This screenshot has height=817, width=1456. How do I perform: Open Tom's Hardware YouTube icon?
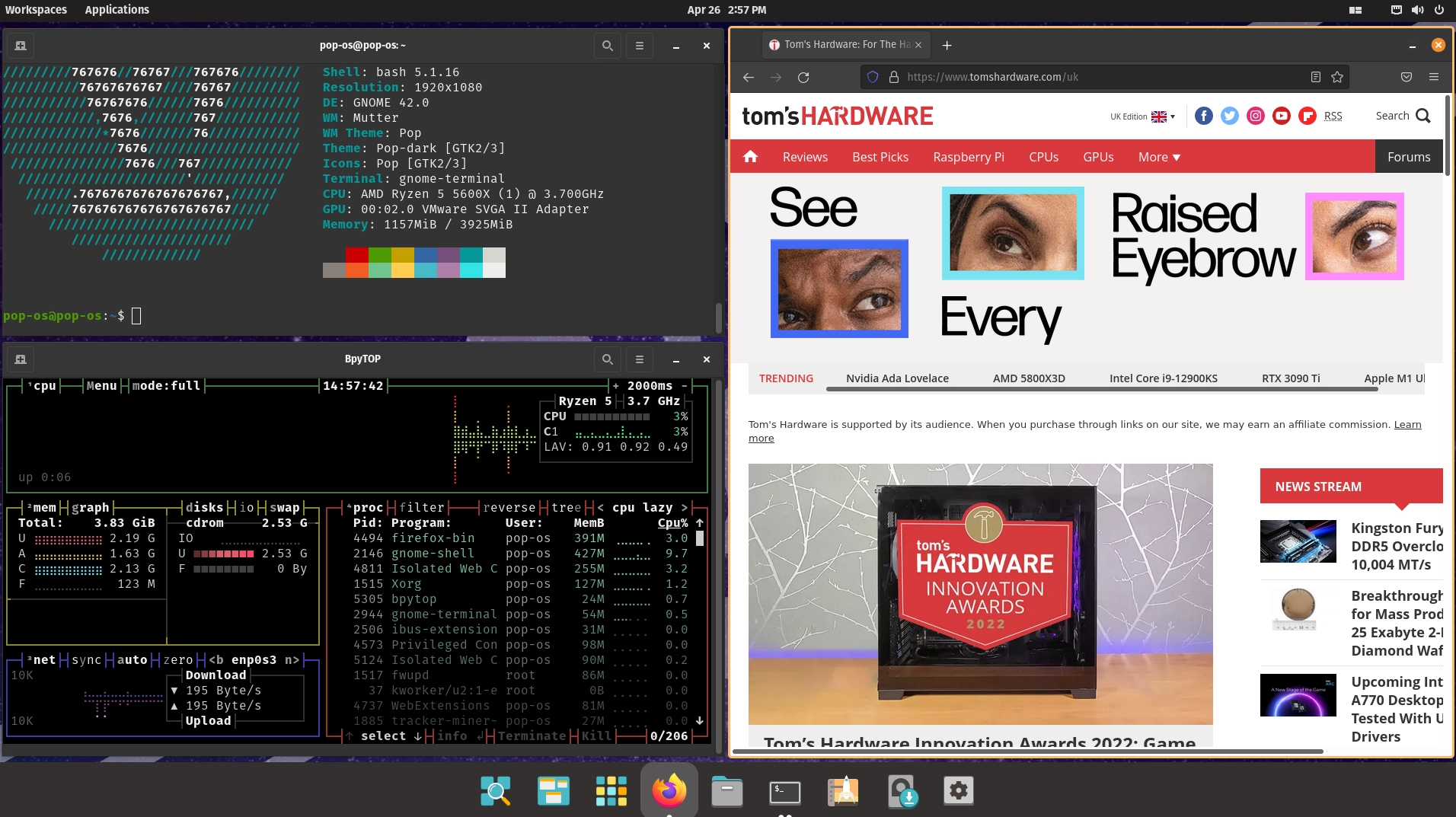tap(1282, 116)
